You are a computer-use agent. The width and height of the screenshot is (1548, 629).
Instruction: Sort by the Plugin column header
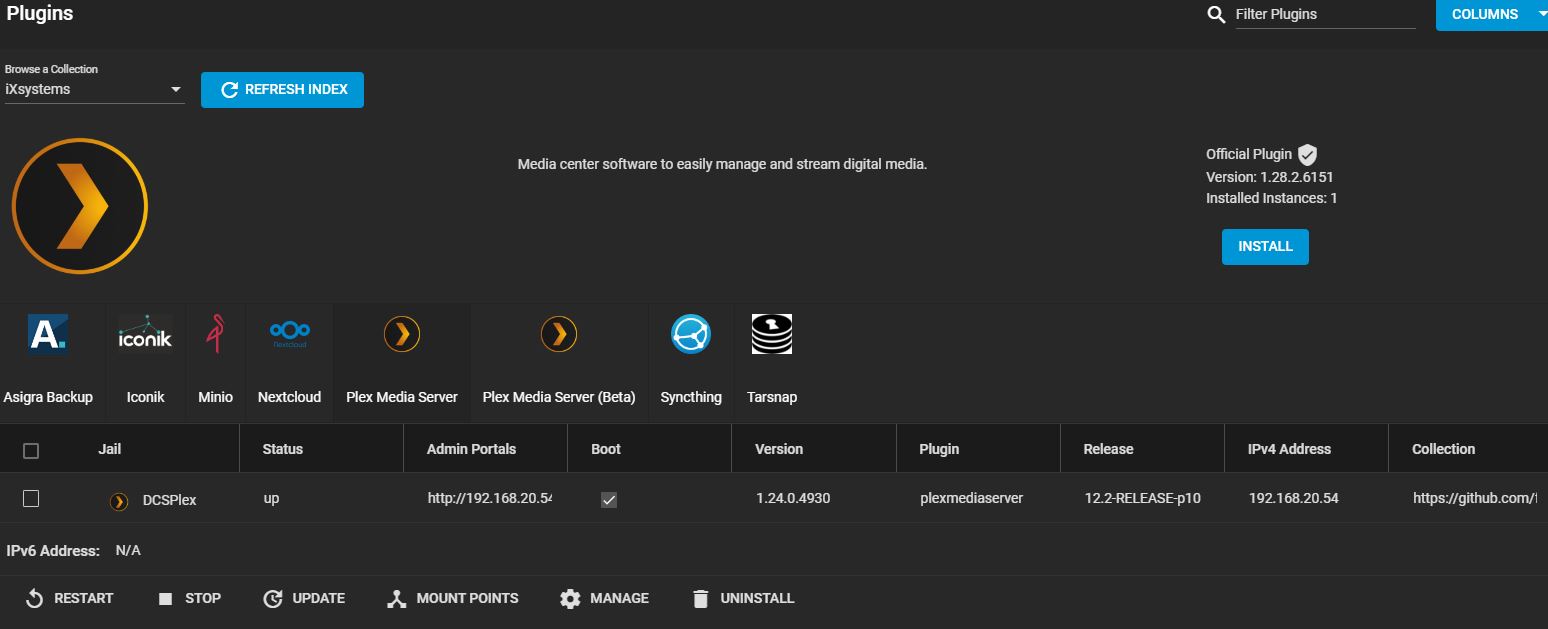(x=939, y=449)
